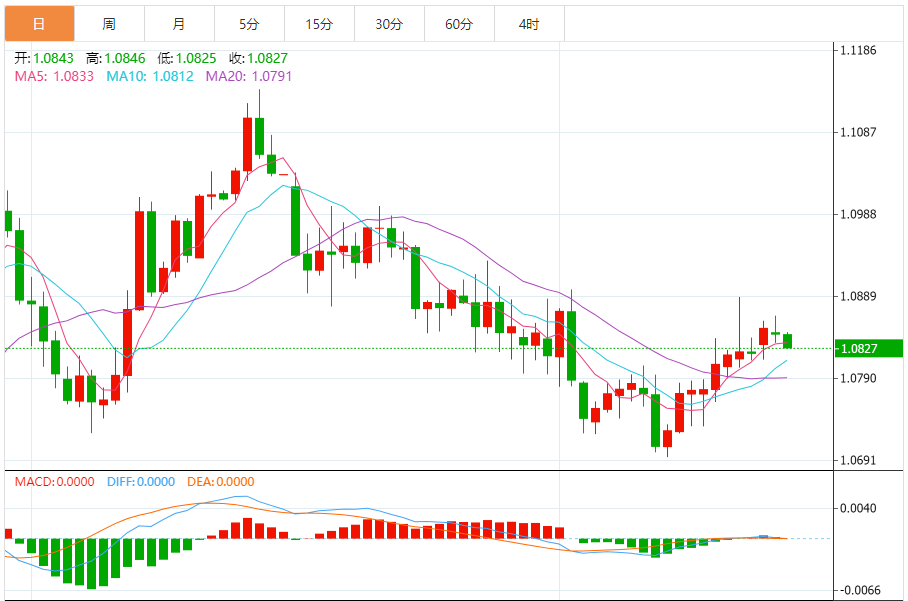Open the 5分 chart tab
908x601 pixels.
[x=250, y=24]
